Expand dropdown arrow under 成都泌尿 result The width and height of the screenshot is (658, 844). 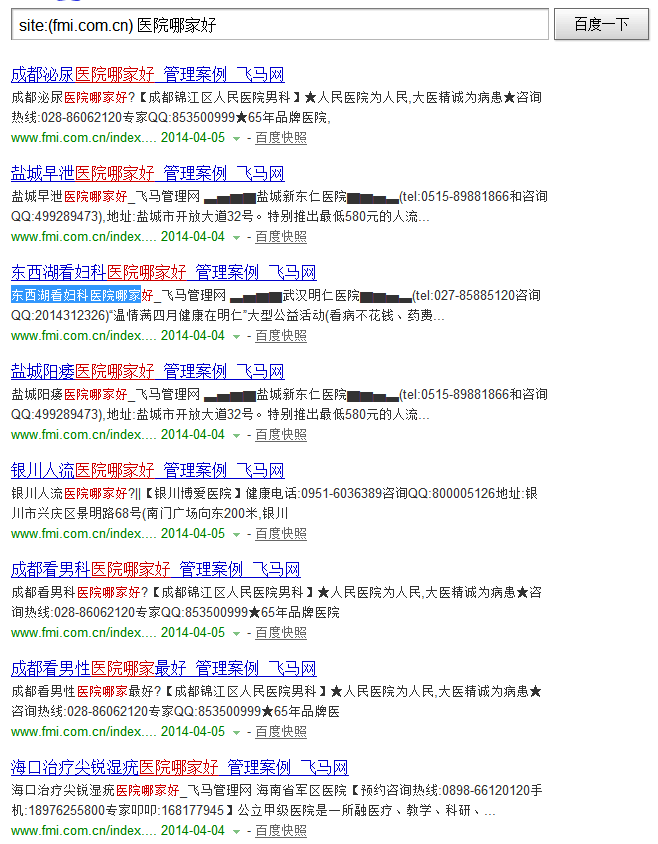[236, 138]
